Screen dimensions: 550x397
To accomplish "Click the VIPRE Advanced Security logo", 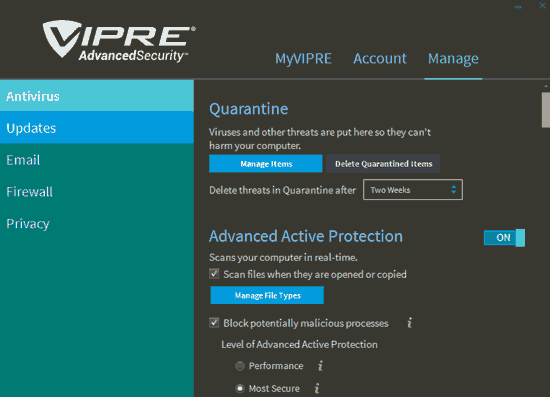I will pyautogui.click(x=119, y=42).
